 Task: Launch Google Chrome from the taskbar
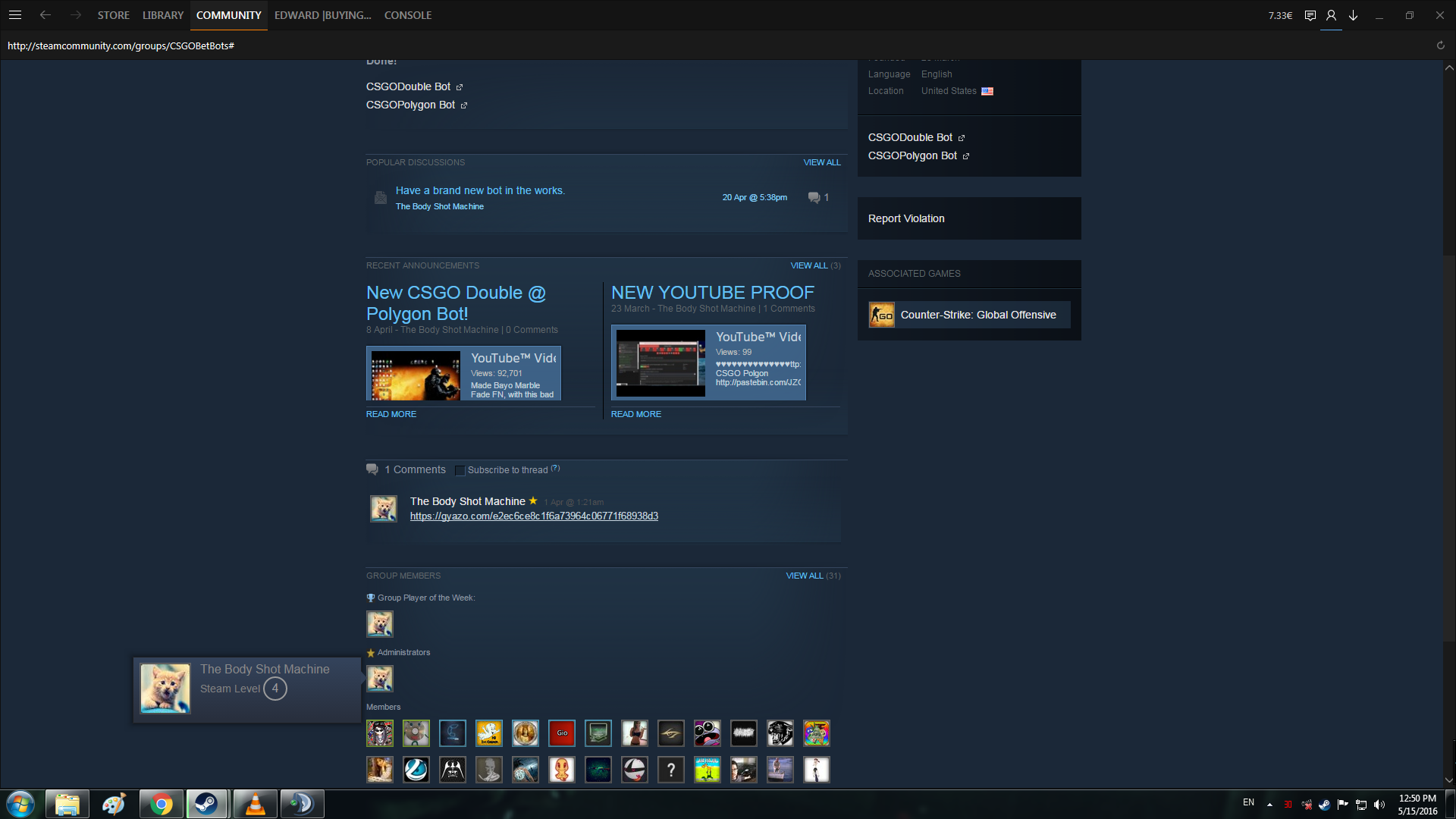pos(161,804)
